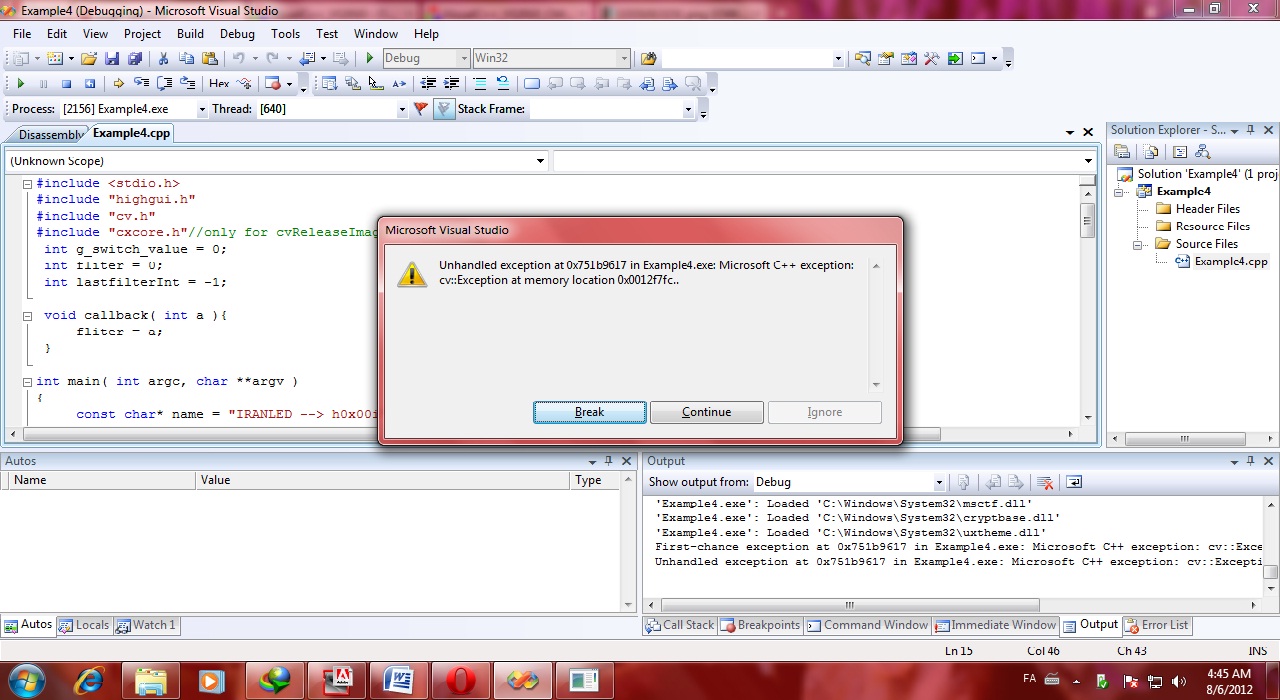The image size is (1280, 700).
Task: Click the Stop Debugging square icon
Action: [66, 84]
